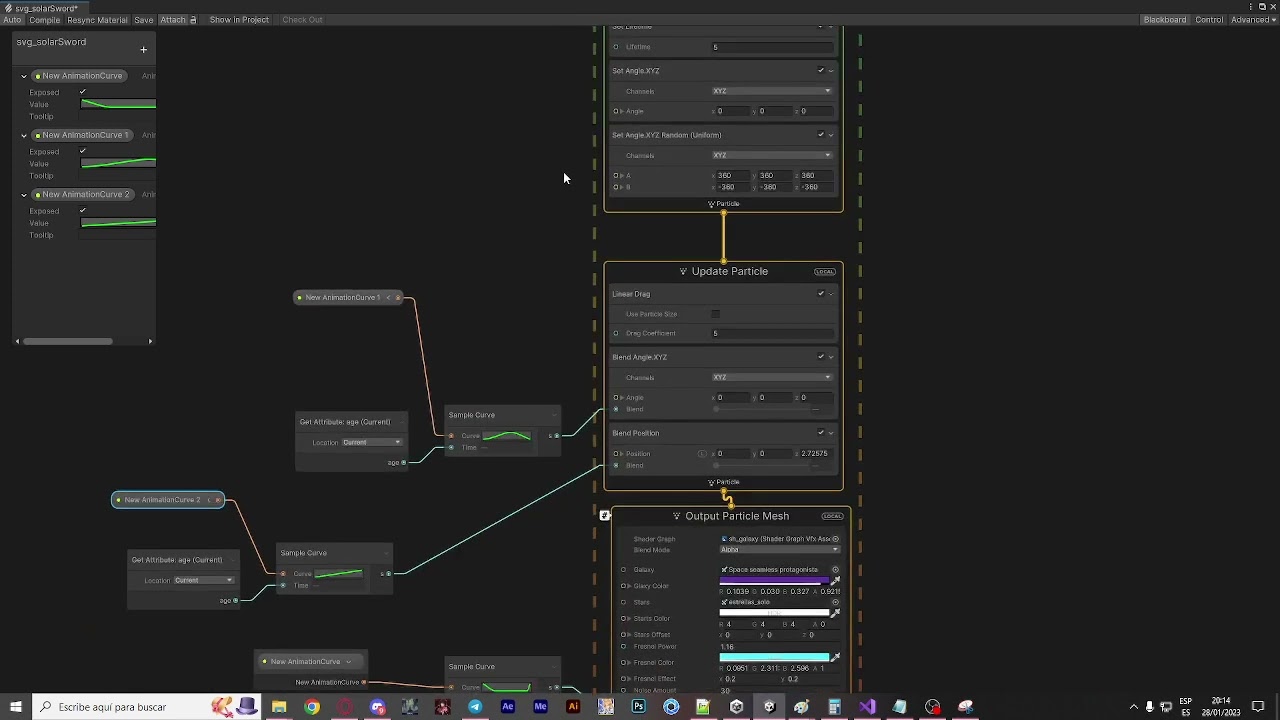The height and width of the screenshot is (720, 1280).
Task: Pick Starts Color with the eyedropper
Action: 835,612
